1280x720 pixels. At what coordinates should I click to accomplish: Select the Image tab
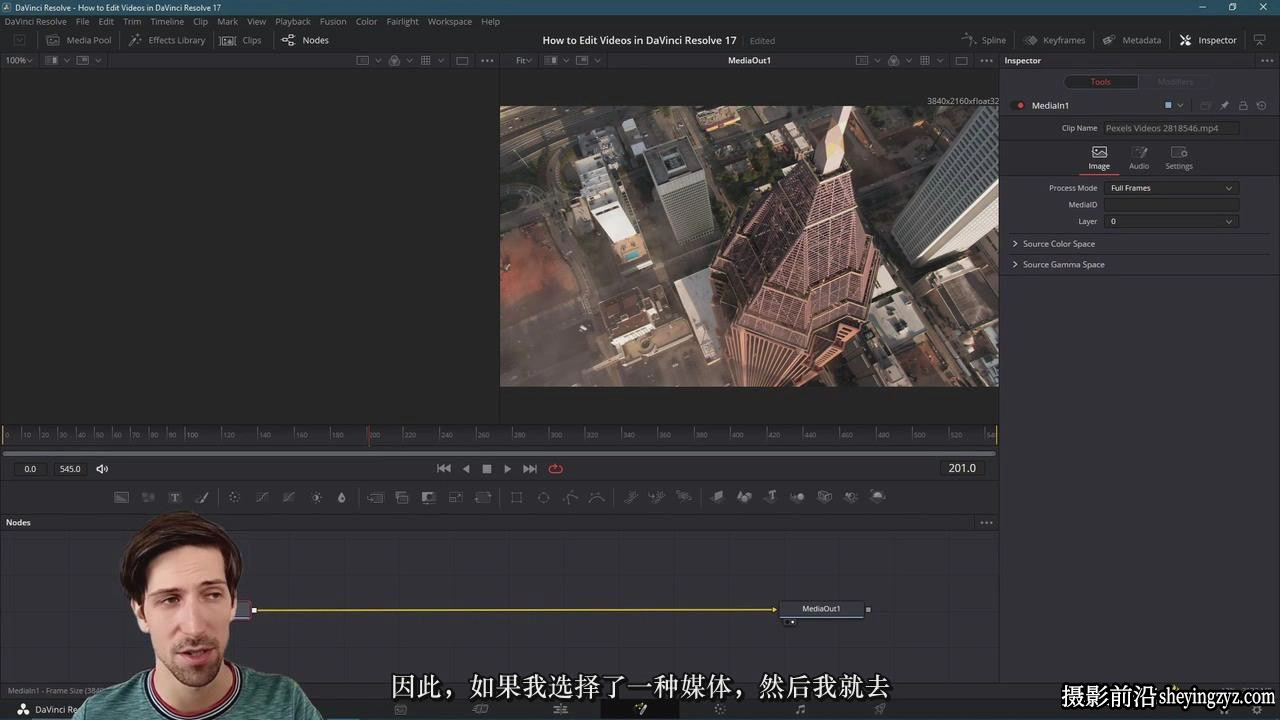pos(1099,158)
